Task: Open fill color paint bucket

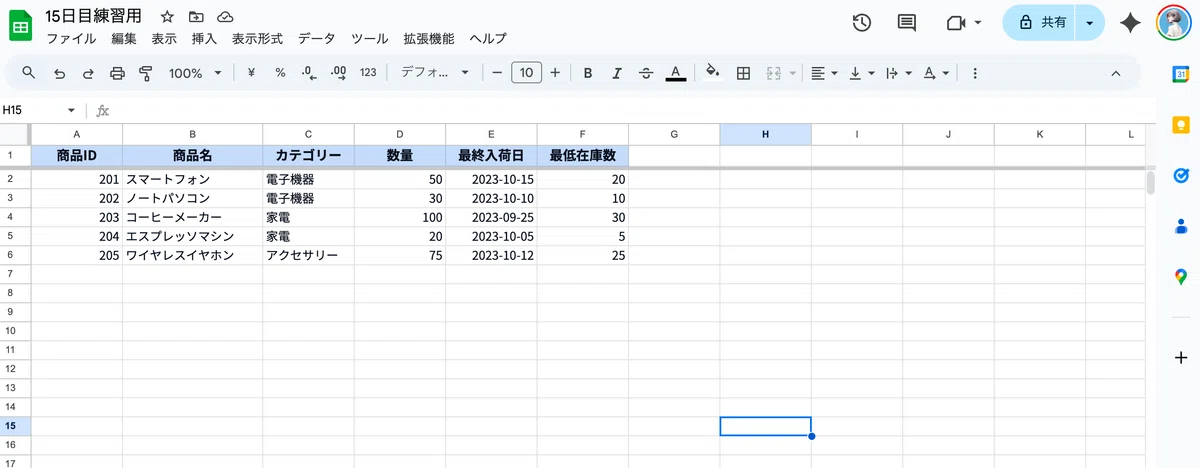Action: (713, 73)
